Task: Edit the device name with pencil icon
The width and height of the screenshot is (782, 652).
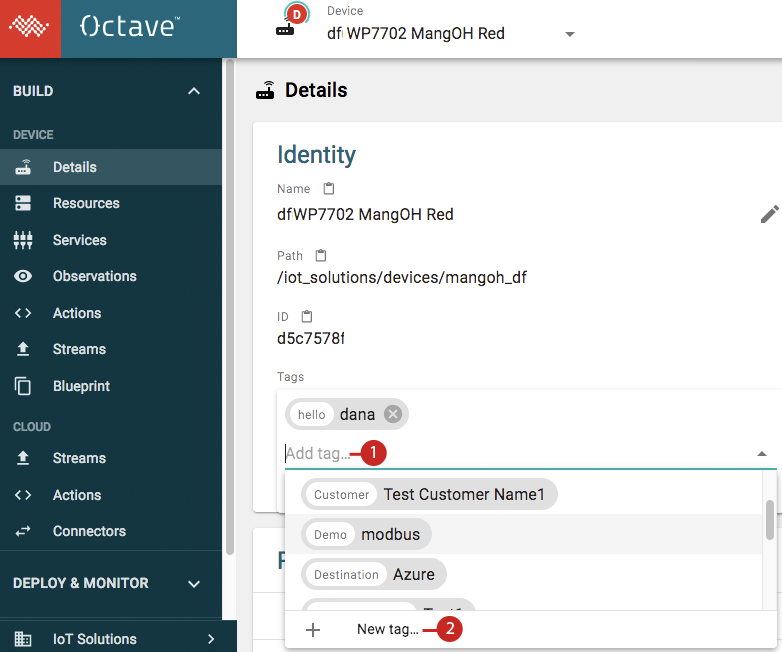Action: (x=770, y=214)
